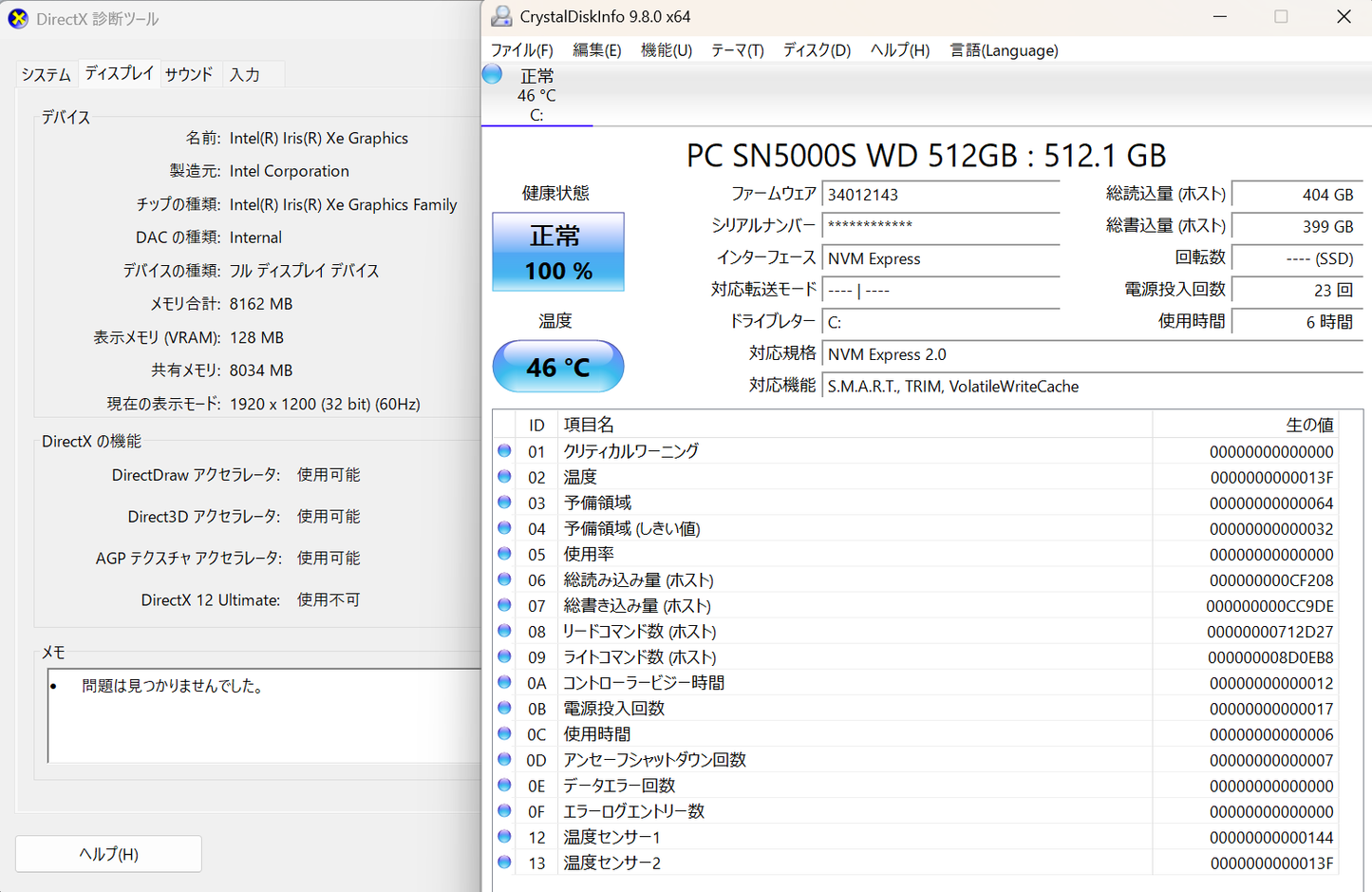Screen dimensions: 1372x892
Task: Click the status orb on row 06 総読み込み量
Action: (x=504, y=579)
